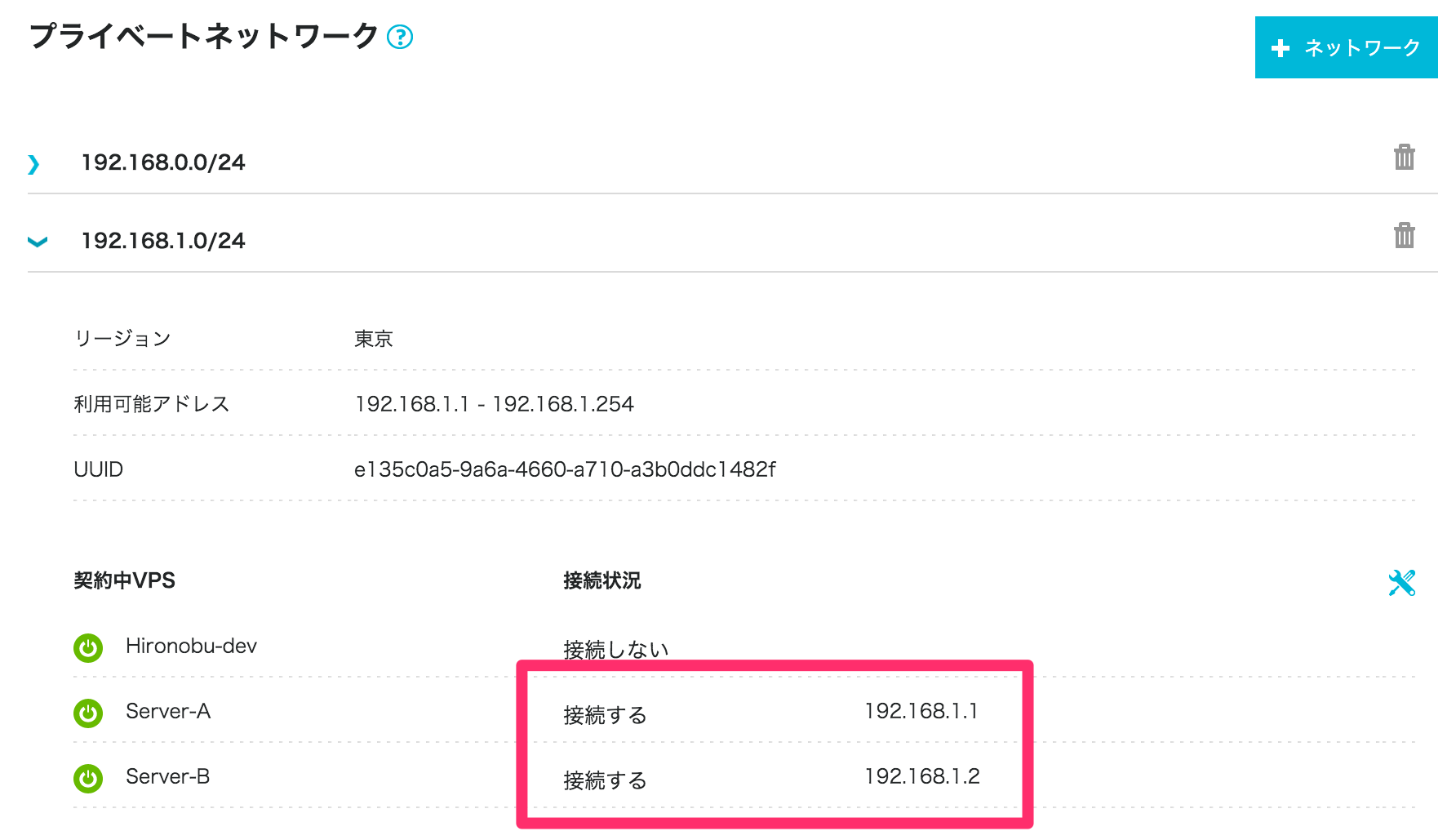This screenshot has height=831, width=1456.
Task: Collapse the 192.168.1.0/24 network entry
Action: [x=36, y=241]
